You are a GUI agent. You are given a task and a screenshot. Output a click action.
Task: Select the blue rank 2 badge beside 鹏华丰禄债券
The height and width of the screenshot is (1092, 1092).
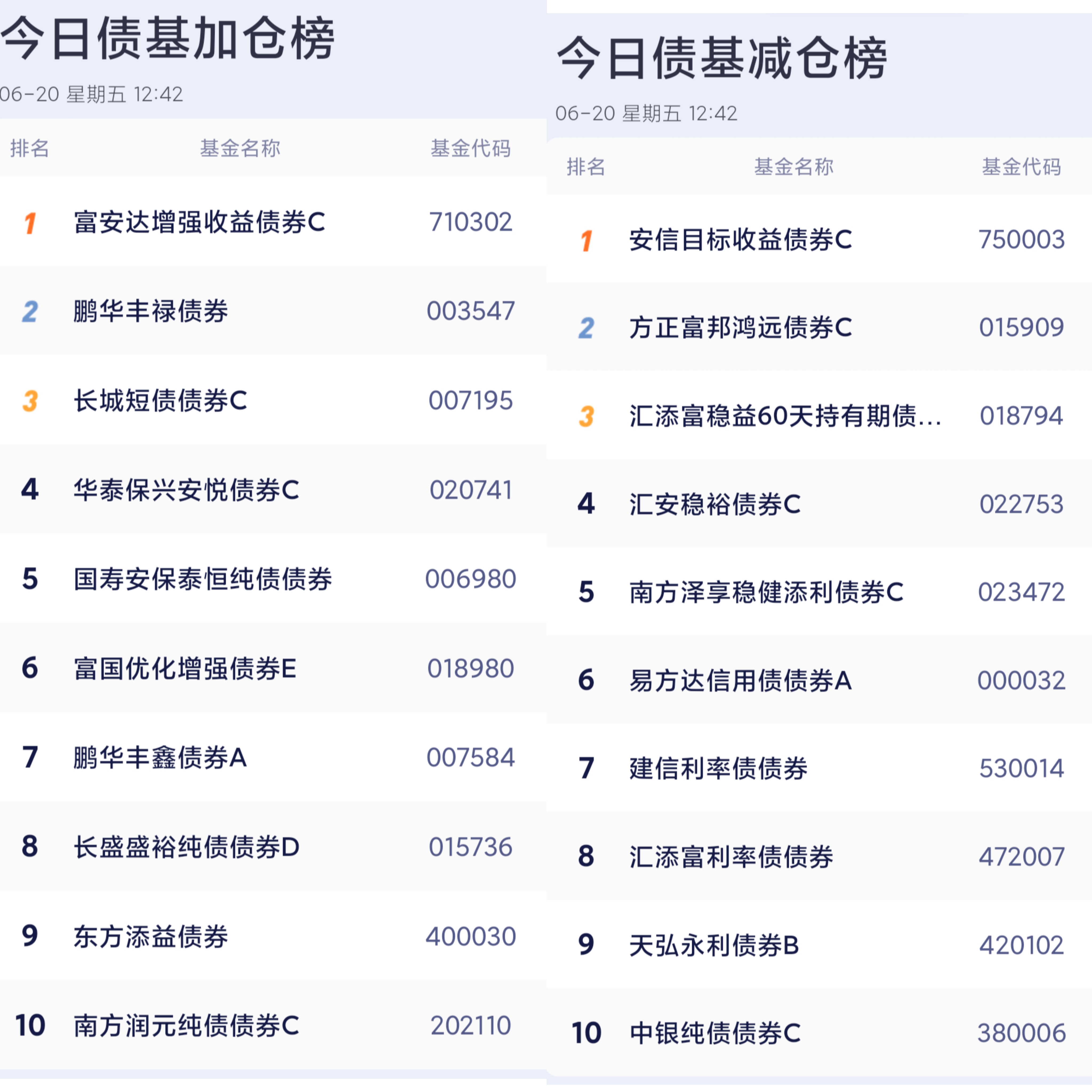30,311
